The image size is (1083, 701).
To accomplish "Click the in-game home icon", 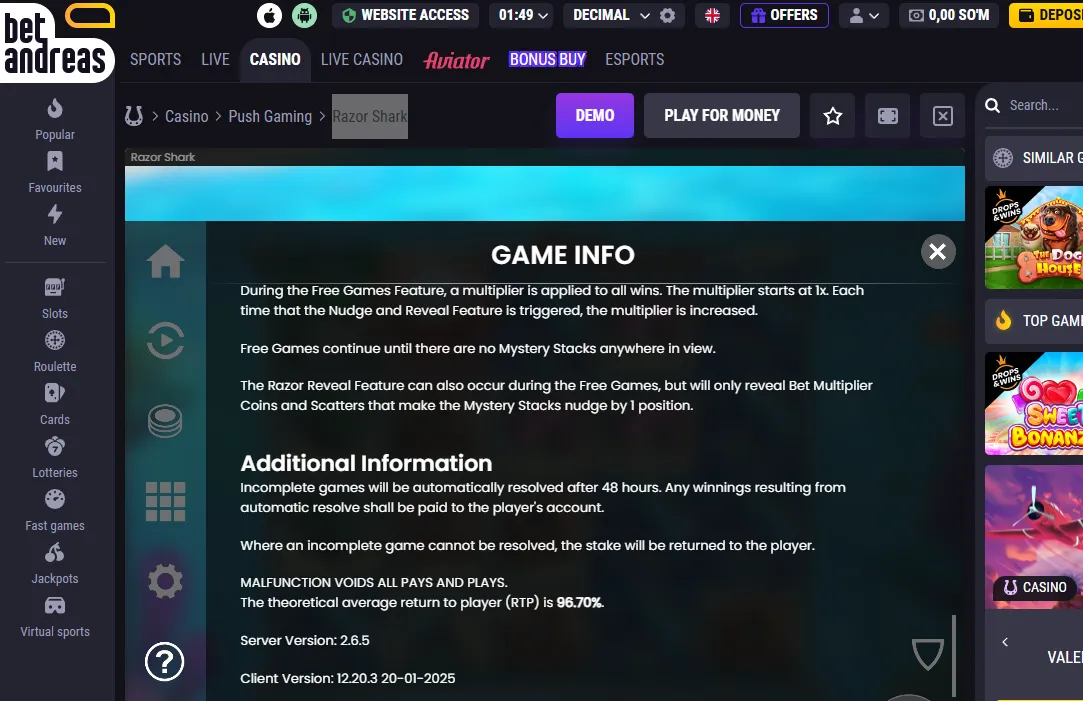I will click(x=166, y=261).
